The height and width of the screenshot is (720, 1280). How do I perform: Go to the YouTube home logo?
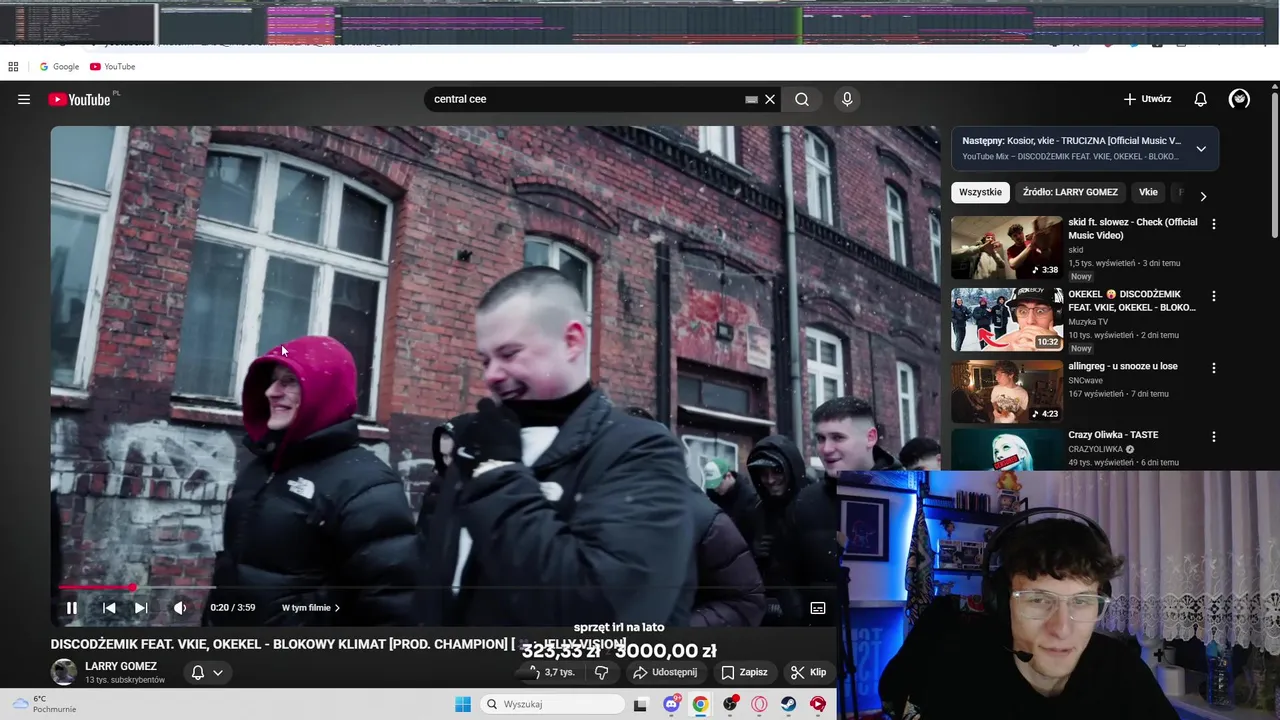point(79,99)
